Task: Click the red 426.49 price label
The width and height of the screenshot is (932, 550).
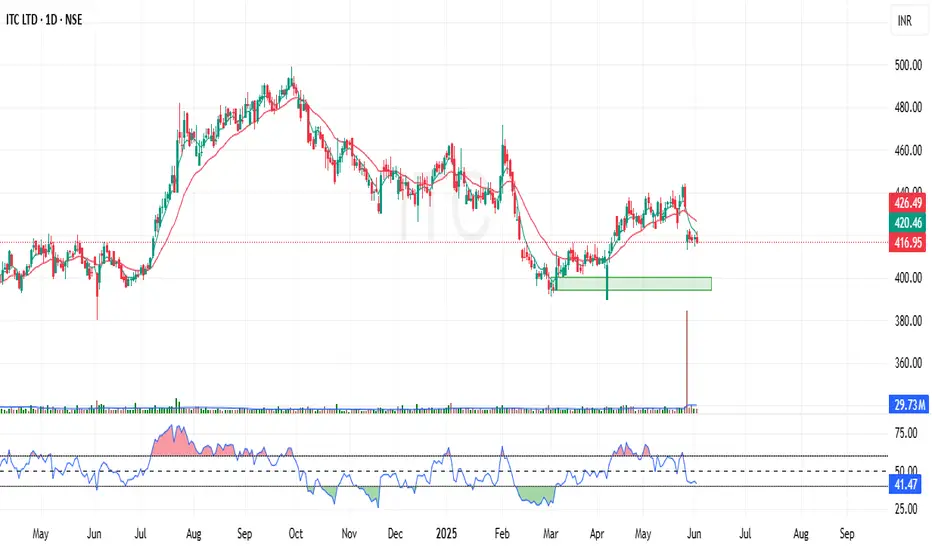Action: 907,203
